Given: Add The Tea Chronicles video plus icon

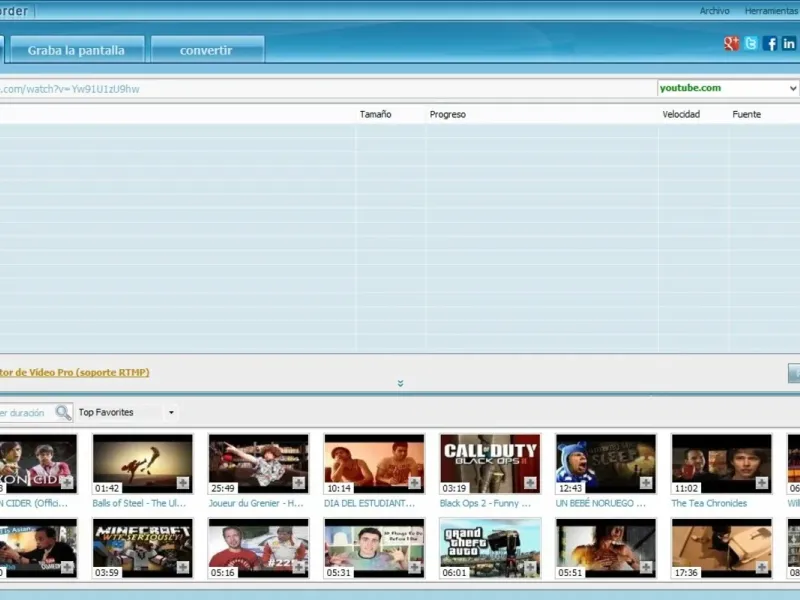Looking at the screenshot, I should (x=762, y=483).
